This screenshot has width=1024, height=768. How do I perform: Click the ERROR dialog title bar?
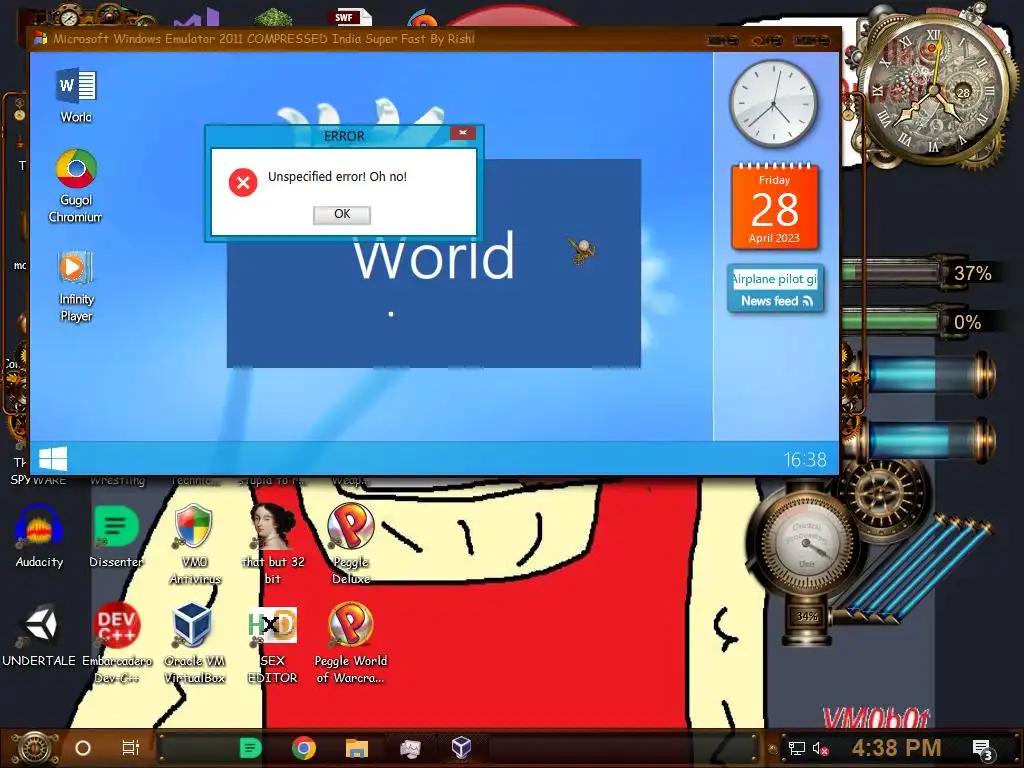pos(344,135)
